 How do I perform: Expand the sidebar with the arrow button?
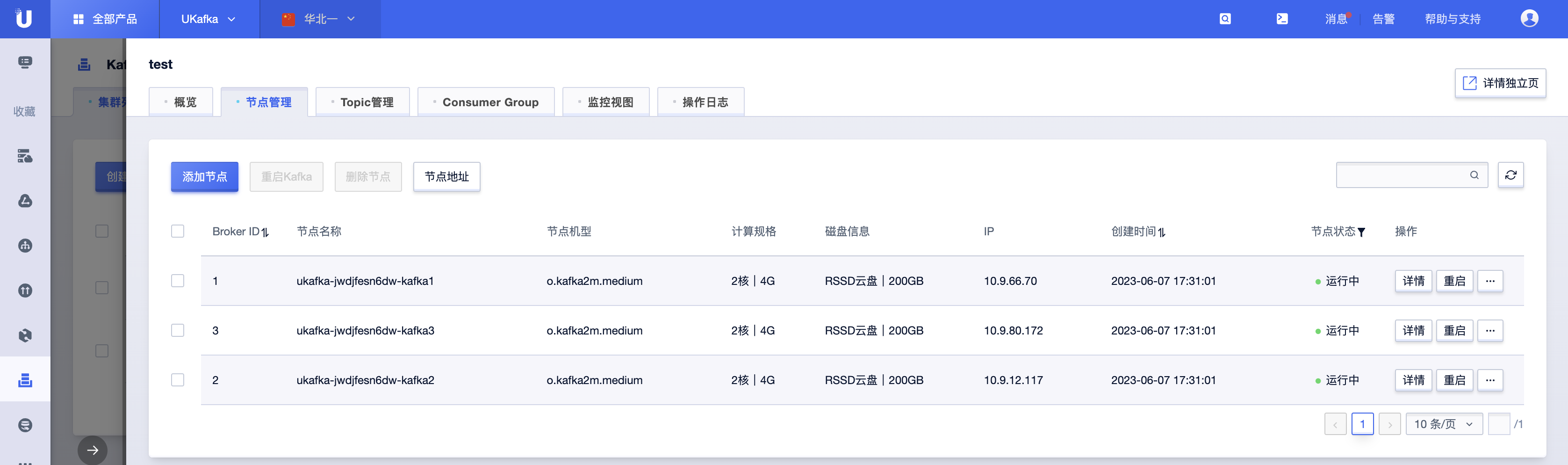point(93,450)
